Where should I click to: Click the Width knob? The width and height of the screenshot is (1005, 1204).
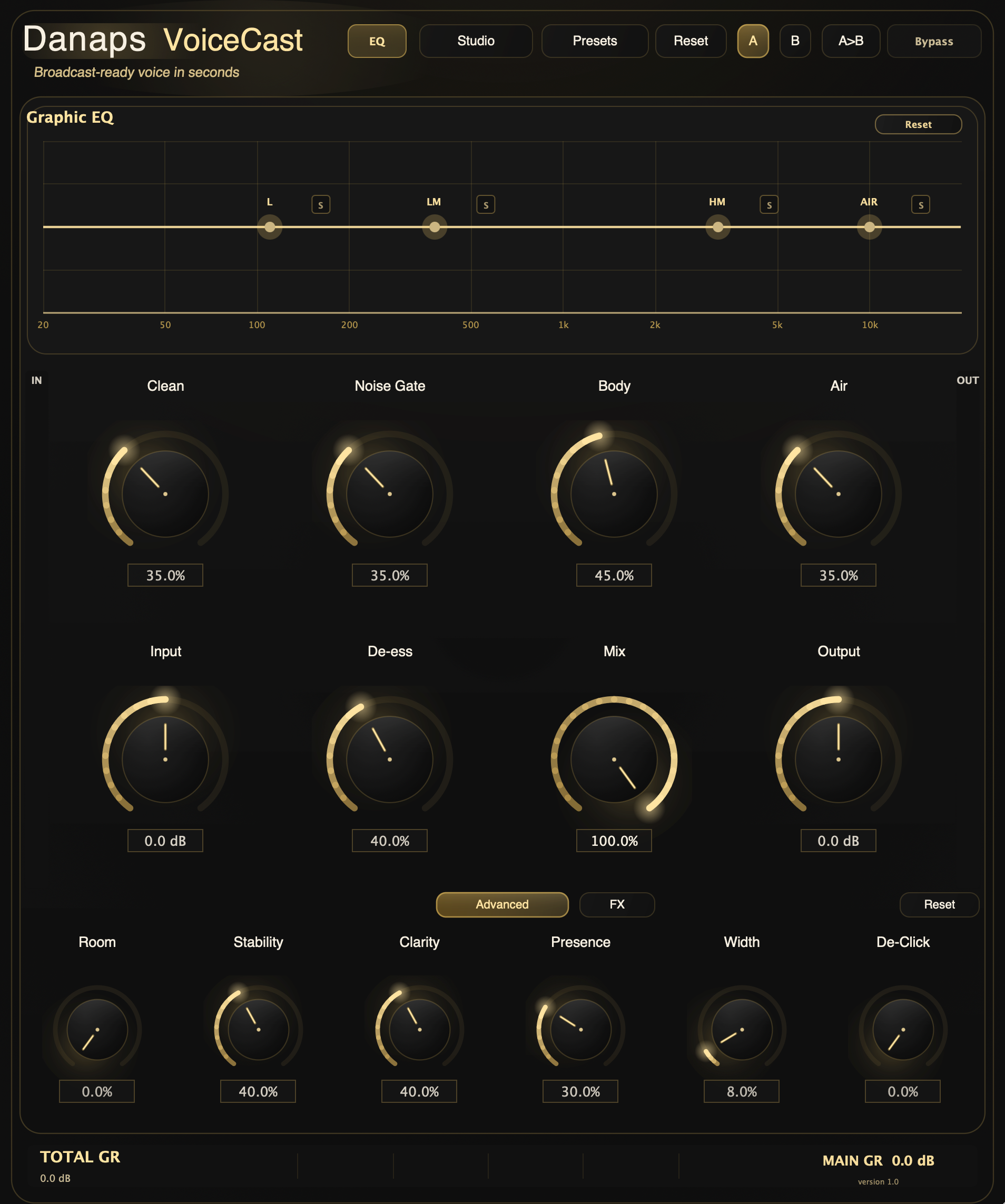coord(742,1030)
